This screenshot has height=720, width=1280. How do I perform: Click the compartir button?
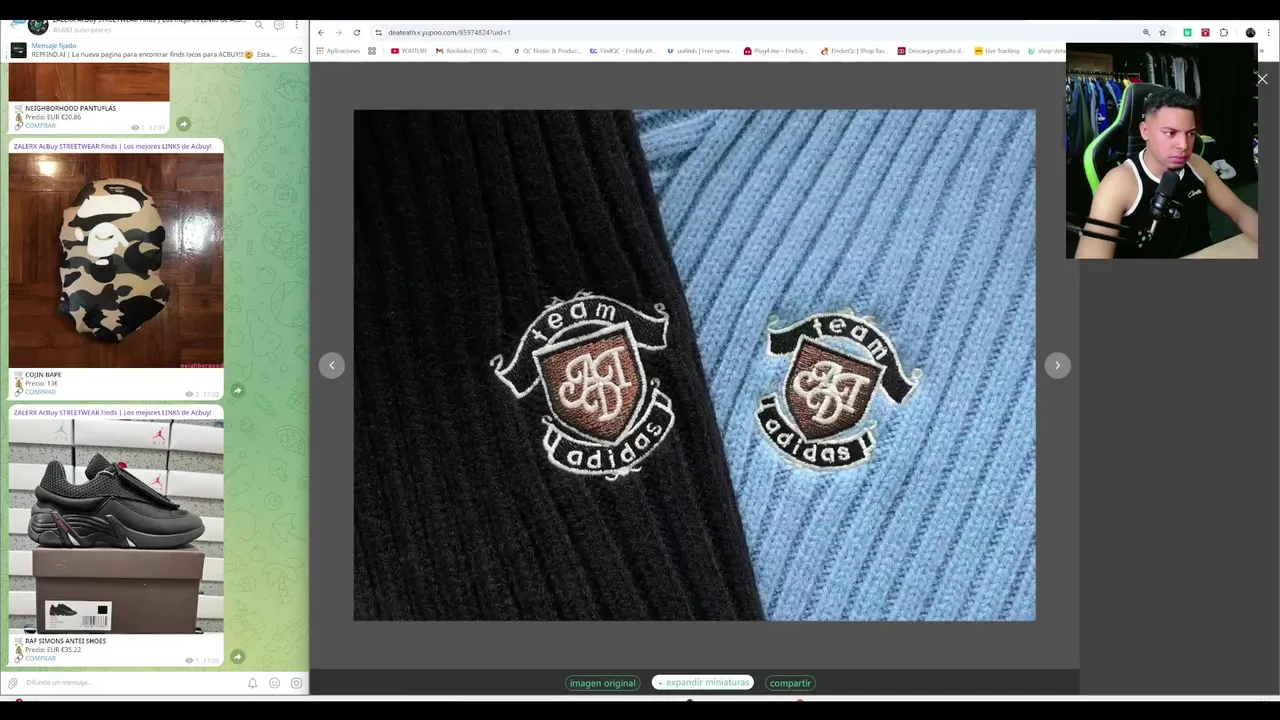tap(790, 683)
